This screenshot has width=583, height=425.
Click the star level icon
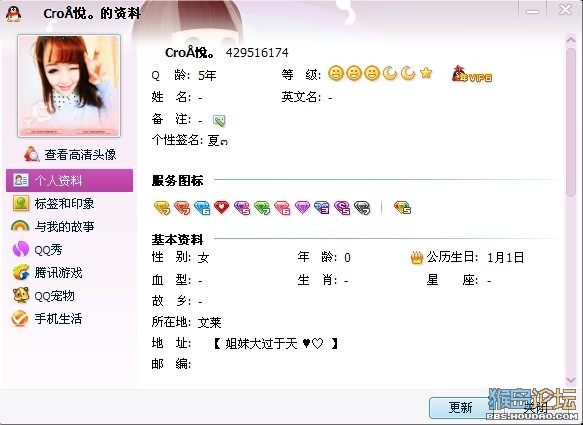426,73
